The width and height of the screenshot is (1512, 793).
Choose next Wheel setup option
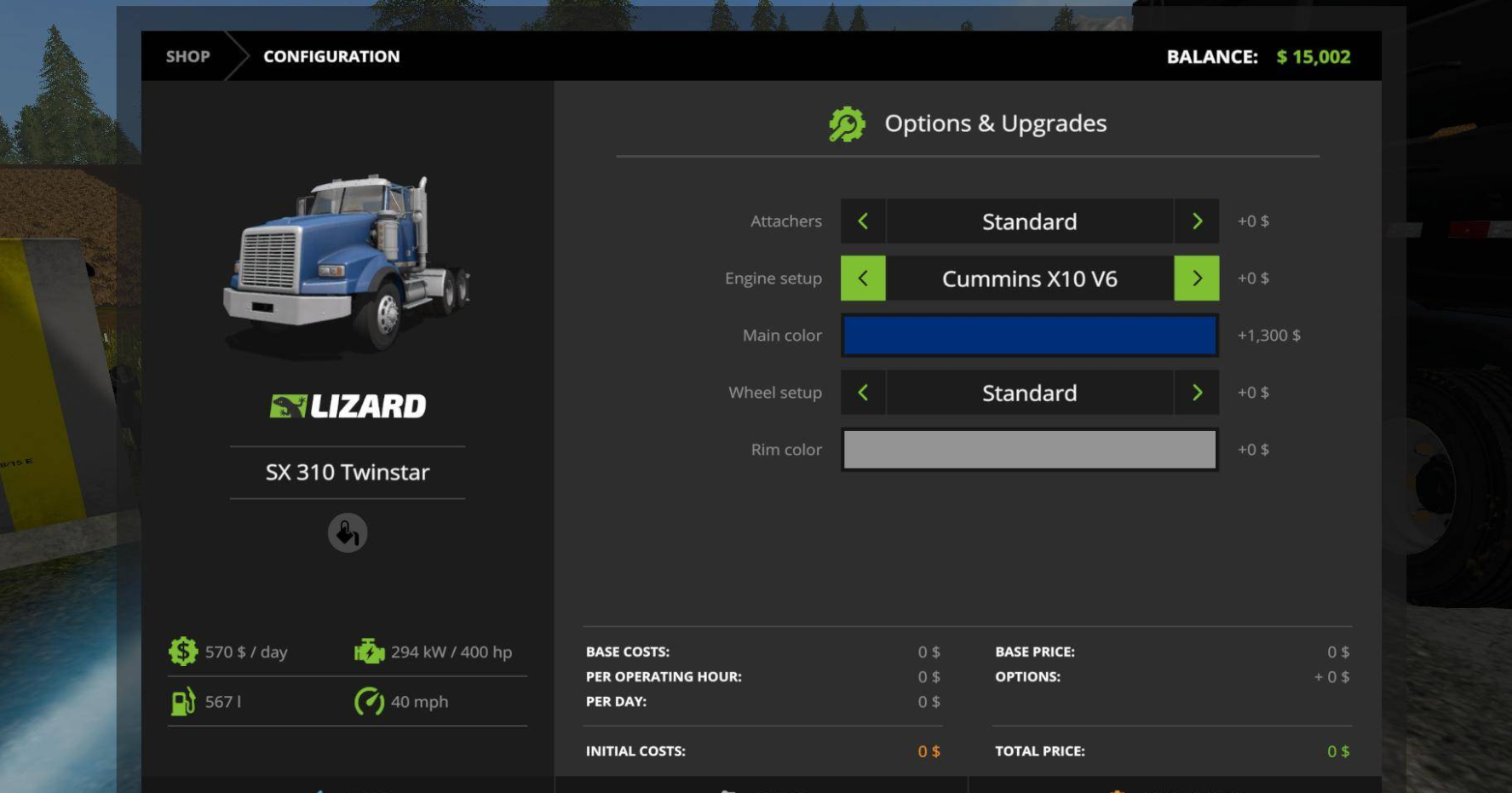coord(1197,393)
